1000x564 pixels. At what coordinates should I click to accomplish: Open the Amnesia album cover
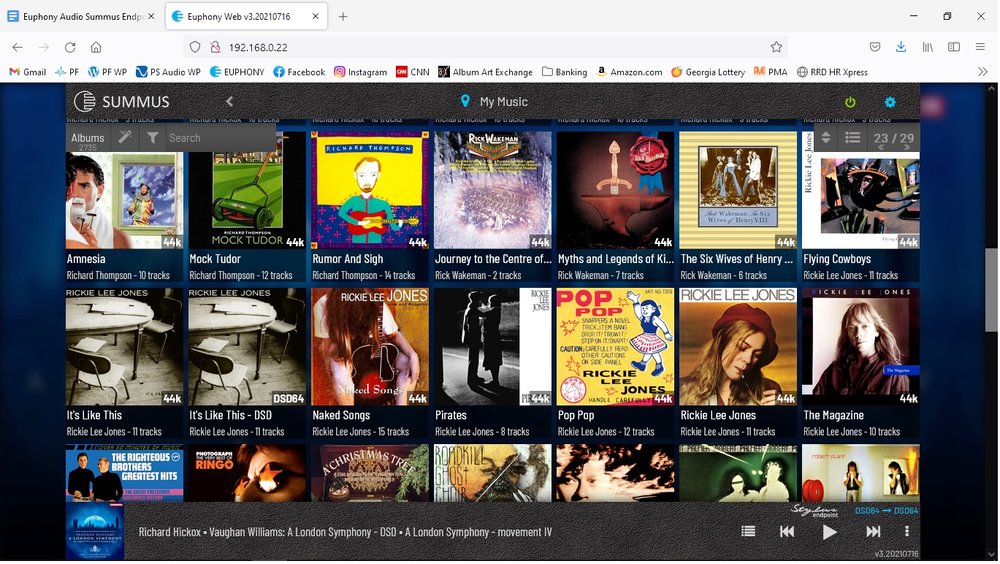click(x=124, y=190)
